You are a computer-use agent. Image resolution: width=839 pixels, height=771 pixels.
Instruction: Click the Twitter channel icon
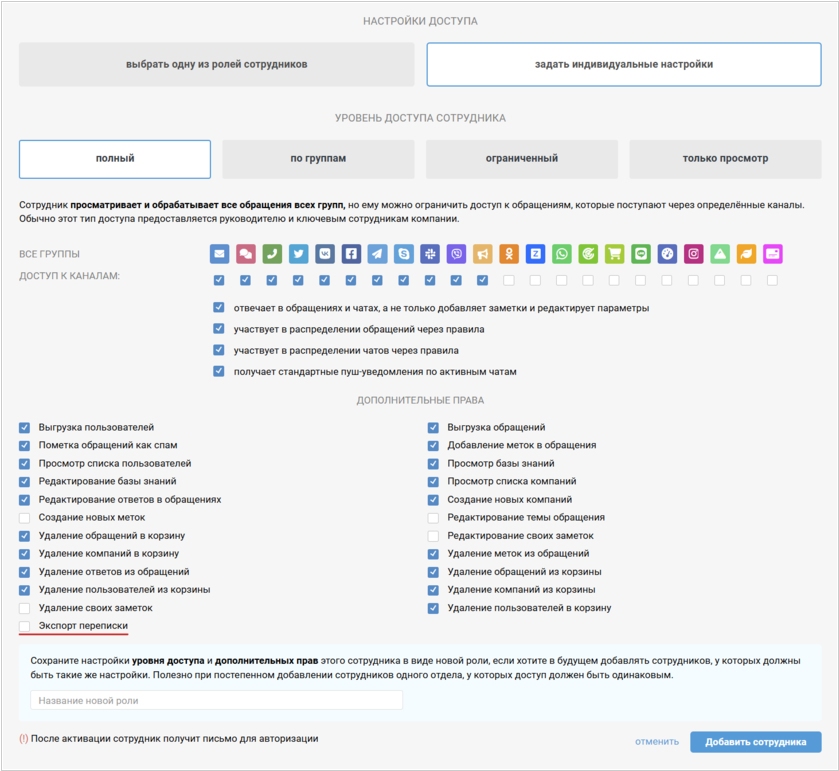point(298,254)
